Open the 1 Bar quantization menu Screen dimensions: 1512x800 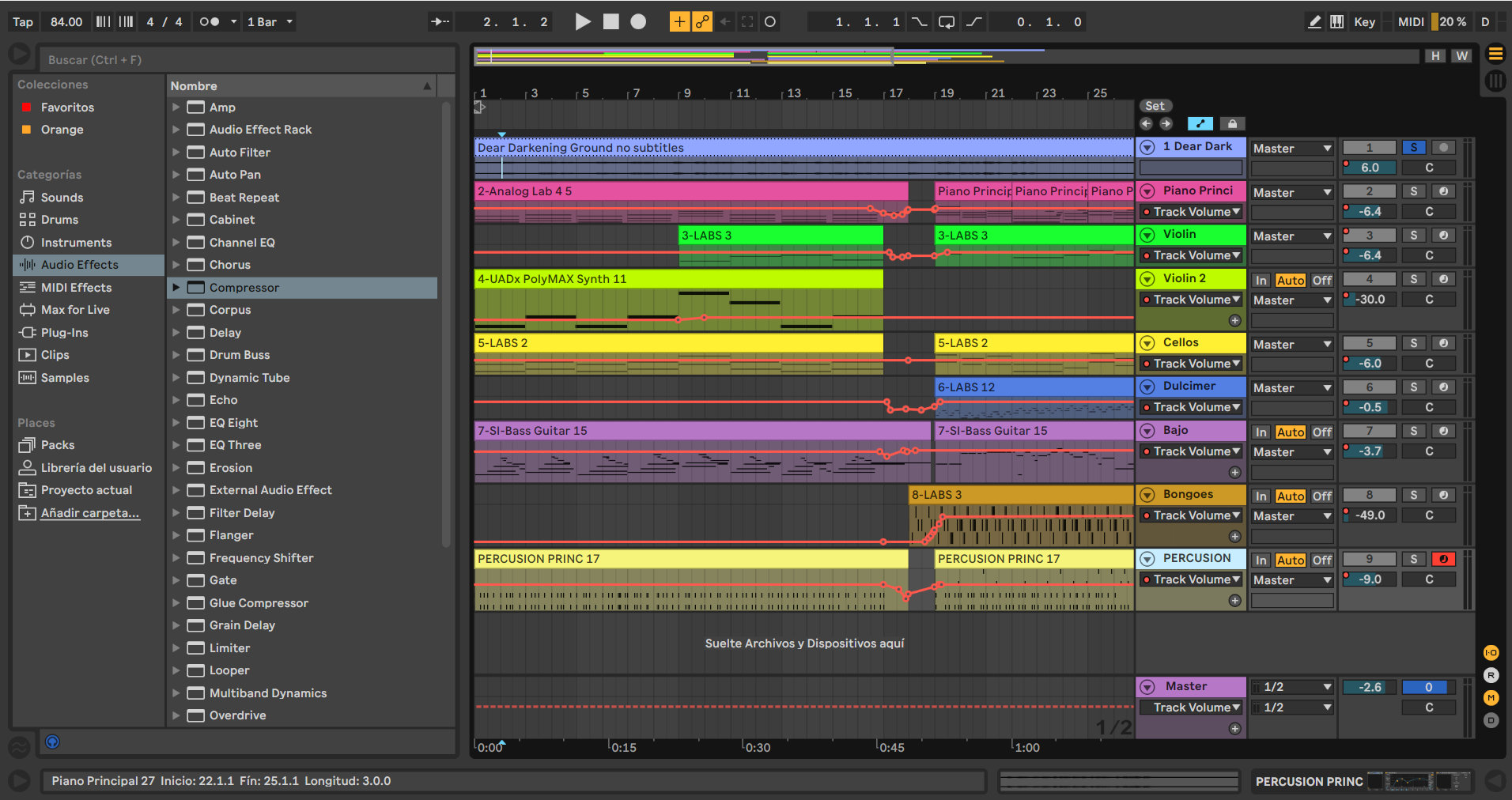pyautogui.click(x=270, y=22)
